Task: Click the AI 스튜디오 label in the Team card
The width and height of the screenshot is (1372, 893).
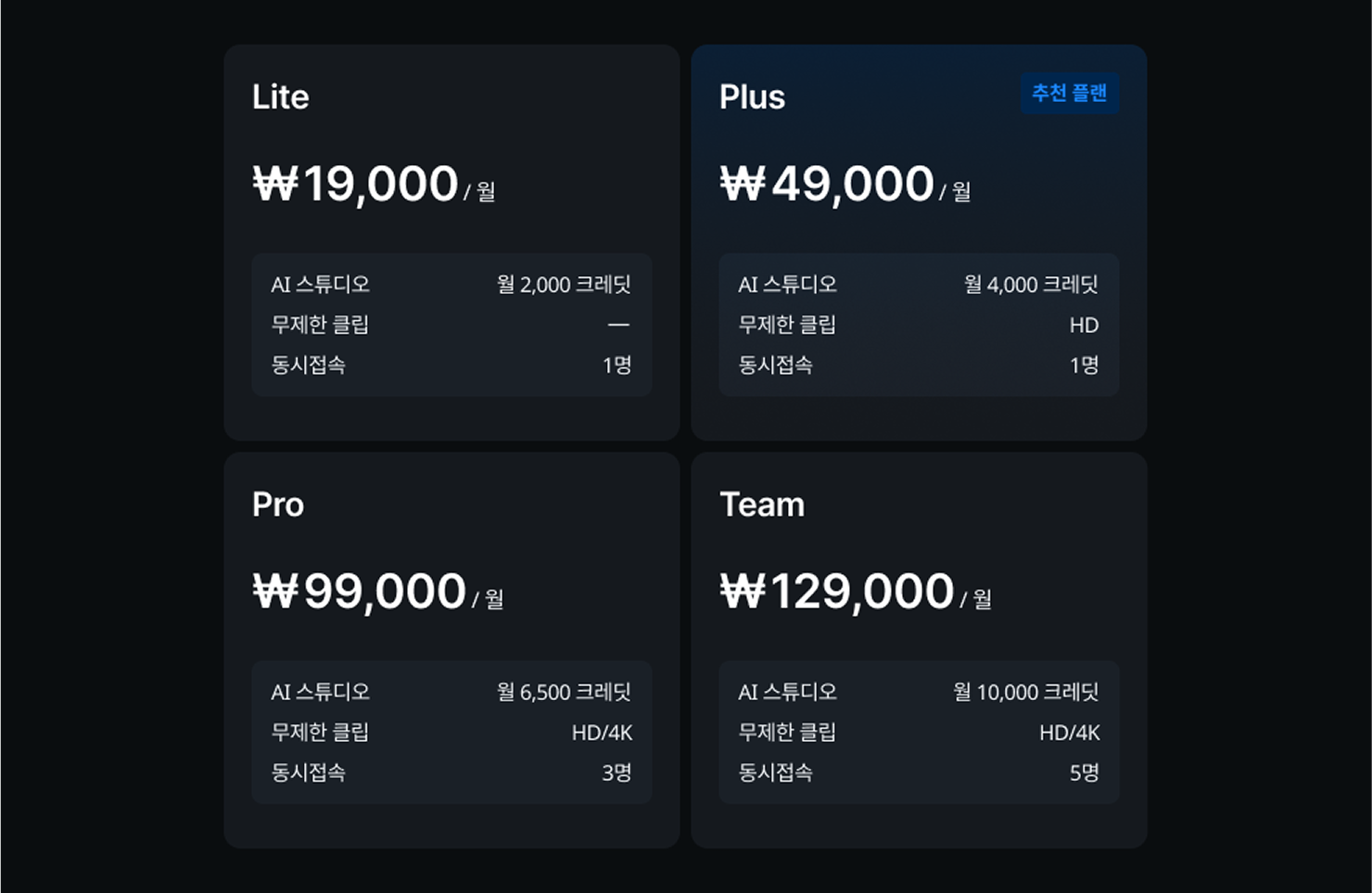Action: [x=787, y=693]
